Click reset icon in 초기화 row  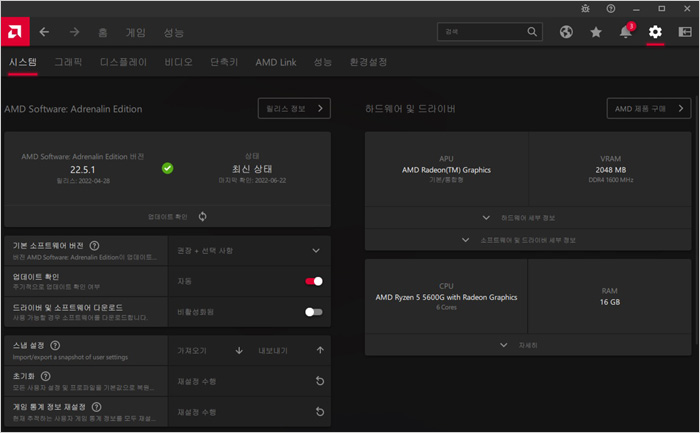point(320,381)
